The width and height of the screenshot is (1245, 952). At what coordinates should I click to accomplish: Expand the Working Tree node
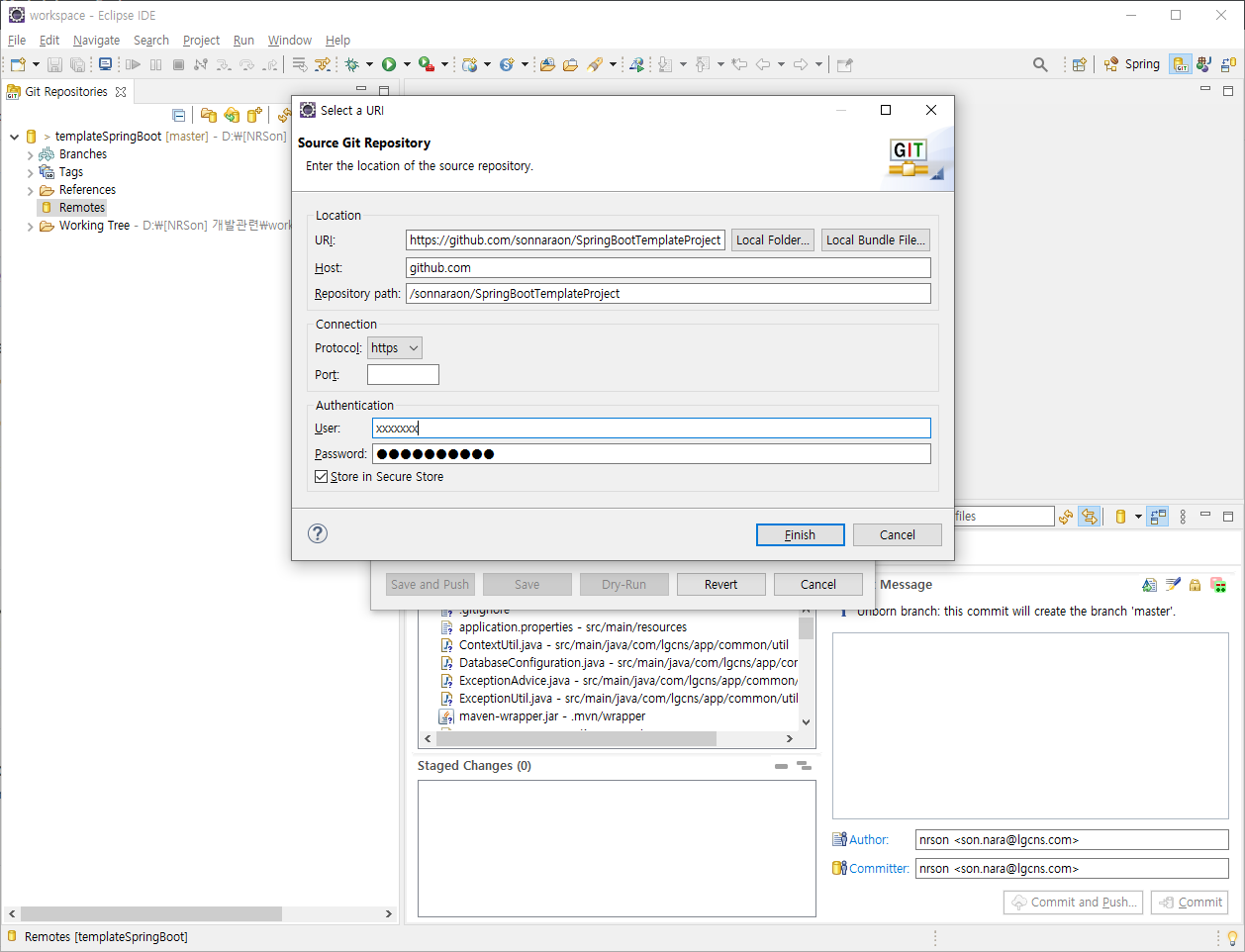(30, 226)
